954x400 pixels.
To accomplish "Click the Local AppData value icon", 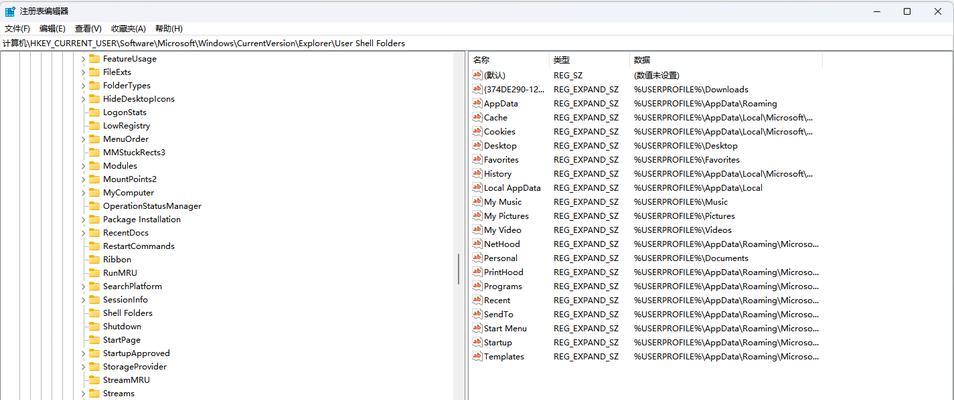I will pyautogui.click(x=477, y=188).
